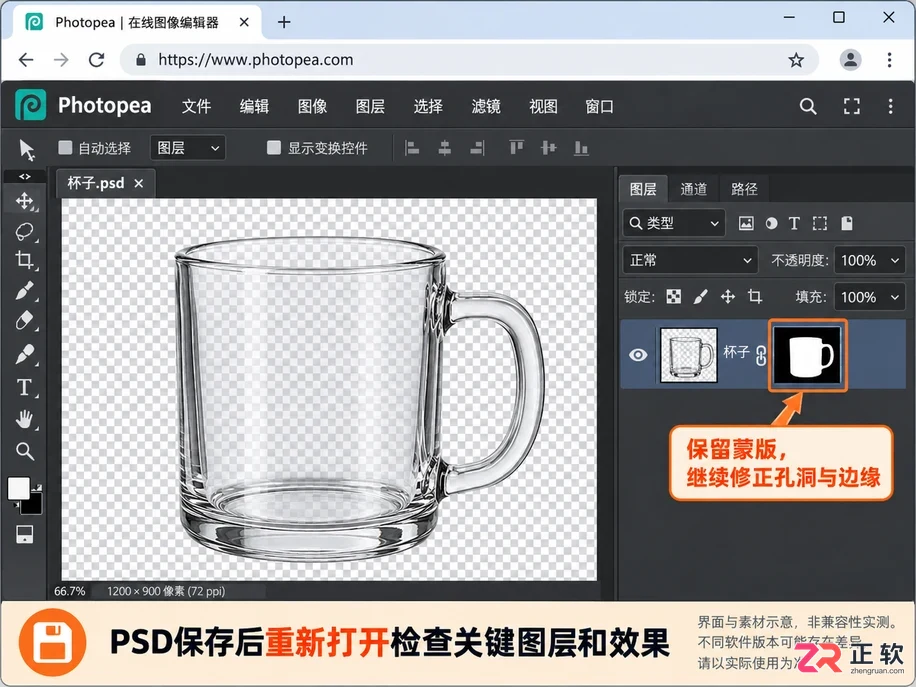Open the 图层 auto-select target dropdown
This screenshot has width=916, height=687.
pyautogui.click(x=188, y=148)
